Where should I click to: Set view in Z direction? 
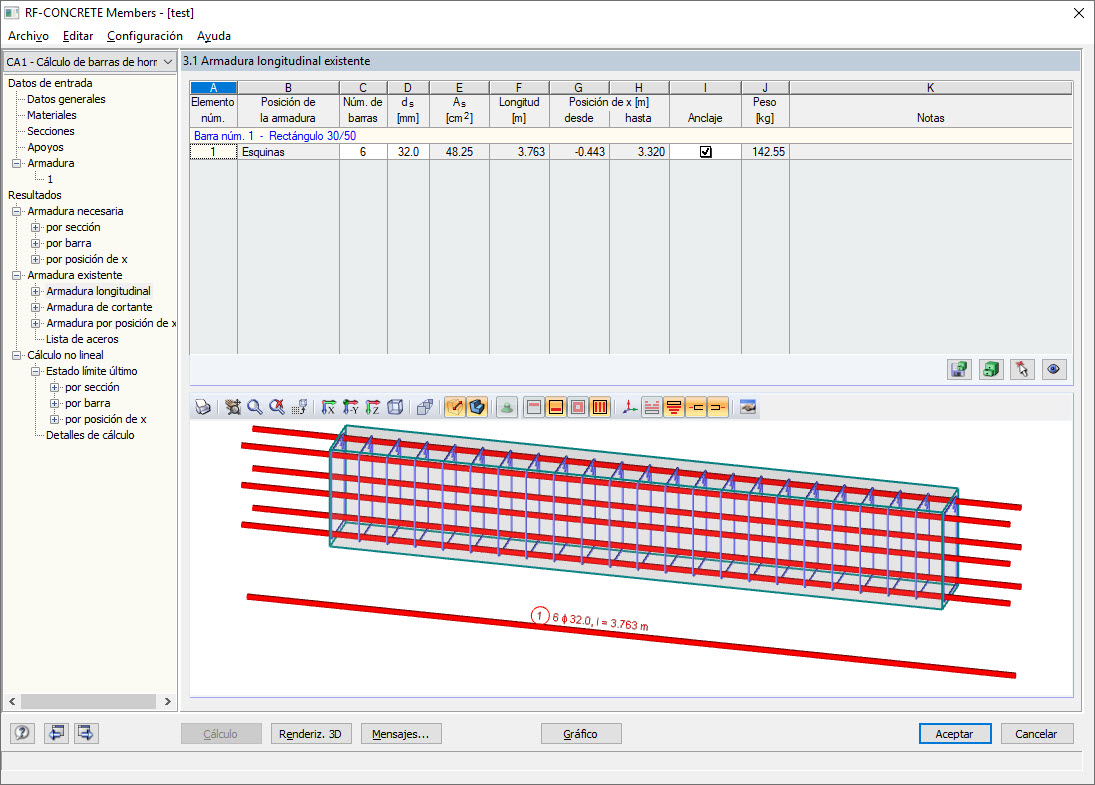click(x=370, y=407)
